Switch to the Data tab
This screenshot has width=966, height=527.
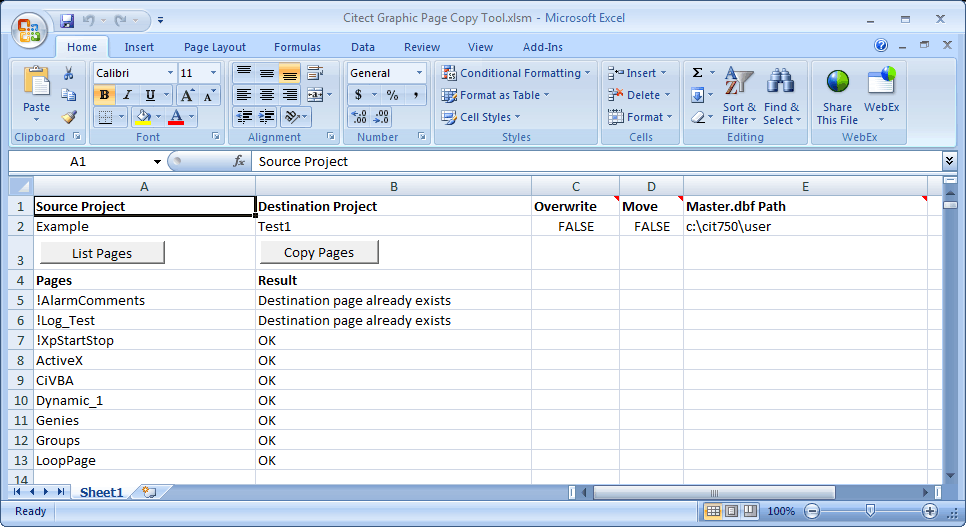(x=363, y=47)
